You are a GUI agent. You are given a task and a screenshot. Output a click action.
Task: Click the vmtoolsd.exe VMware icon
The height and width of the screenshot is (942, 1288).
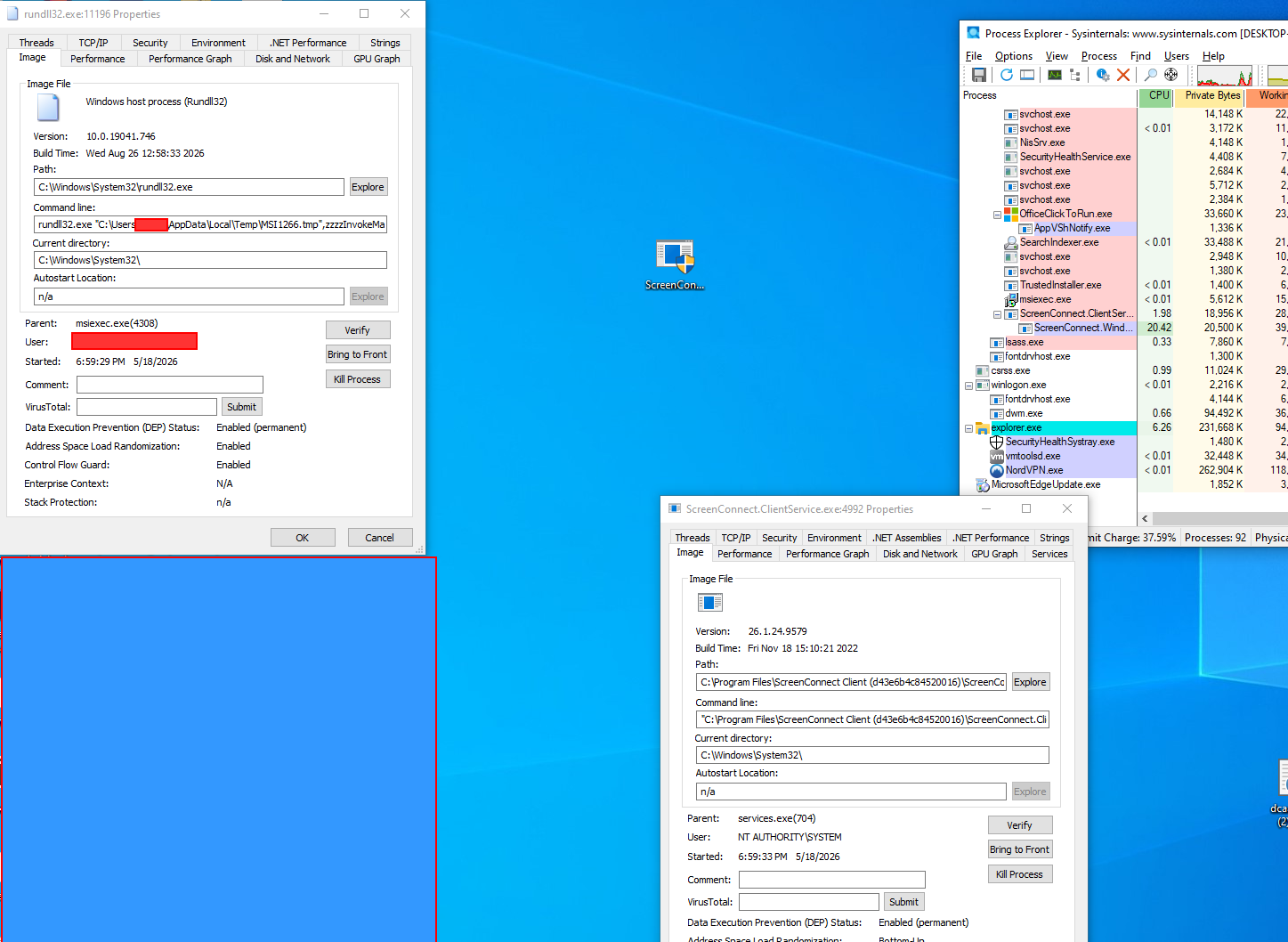tap(997, 457)
